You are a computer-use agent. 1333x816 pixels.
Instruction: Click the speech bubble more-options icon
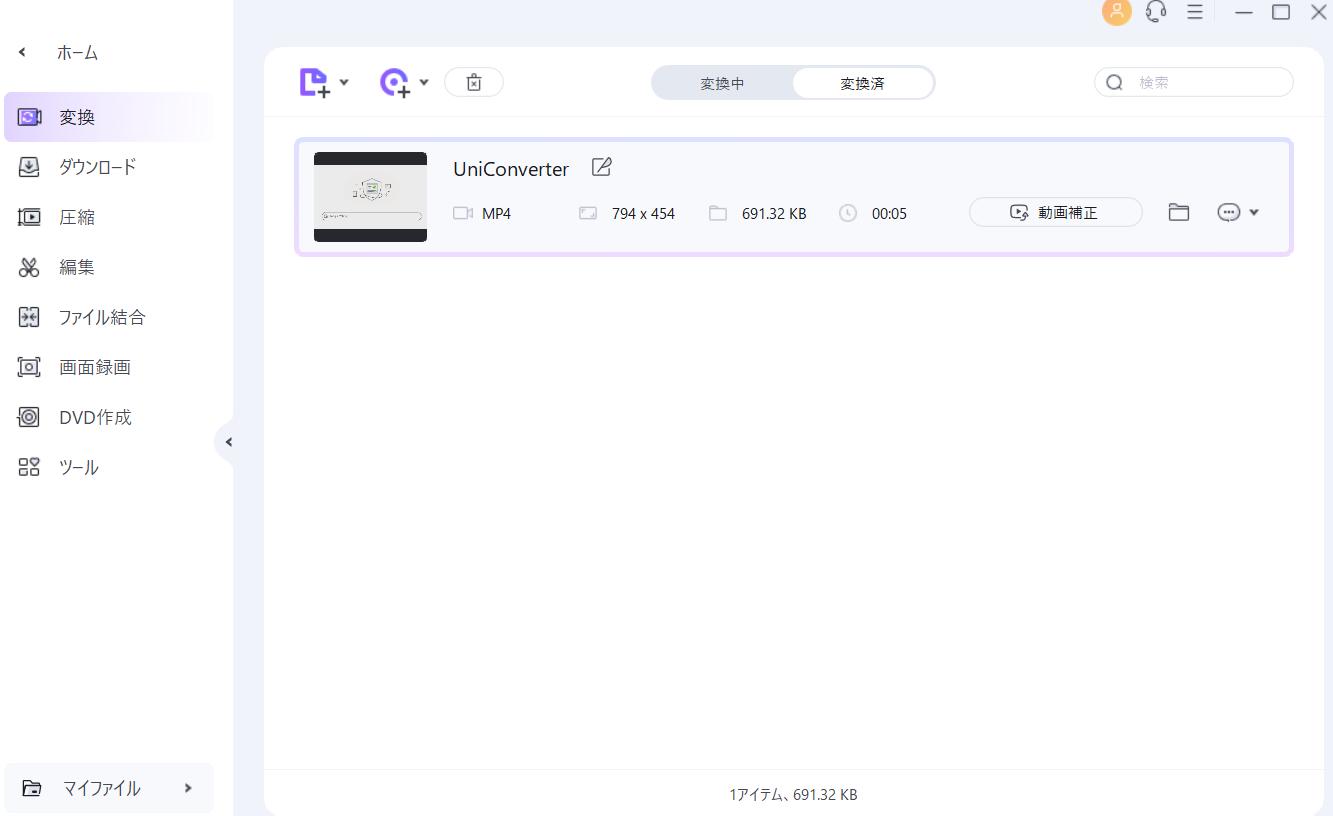pos(1229,212)
